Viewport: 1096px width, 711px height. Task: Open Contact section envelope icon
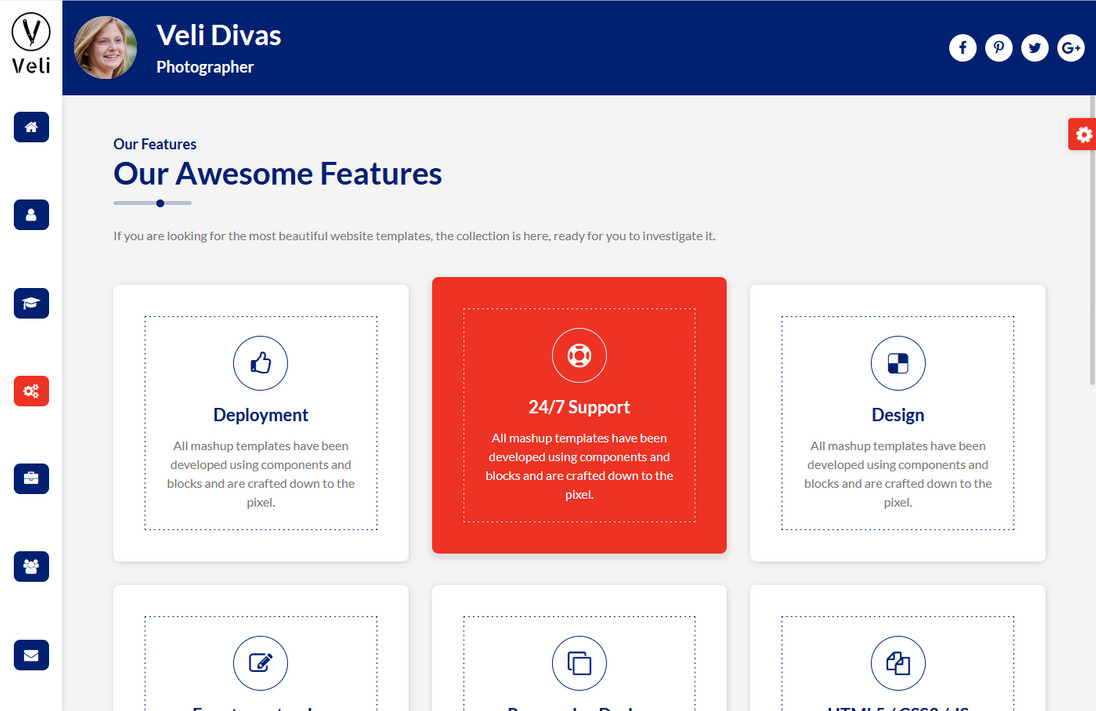coord(31,655)
